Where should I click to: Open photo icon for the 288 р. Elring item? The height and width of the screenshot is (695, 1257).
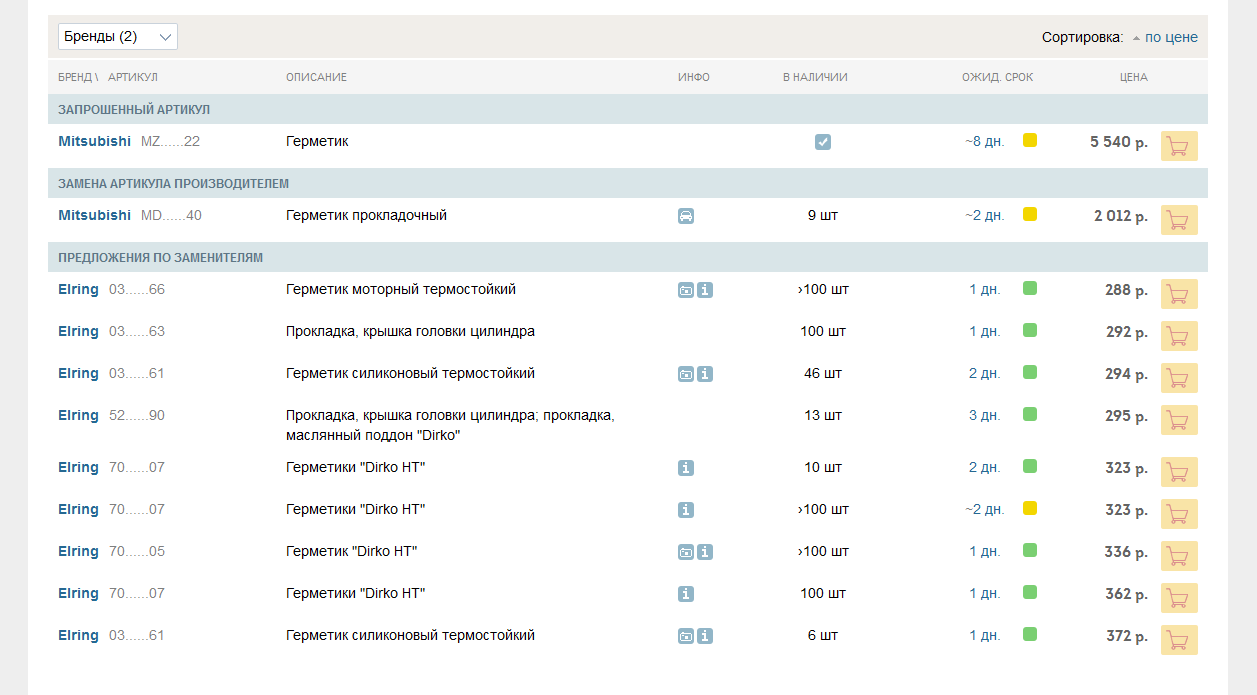tap(686, 290)
